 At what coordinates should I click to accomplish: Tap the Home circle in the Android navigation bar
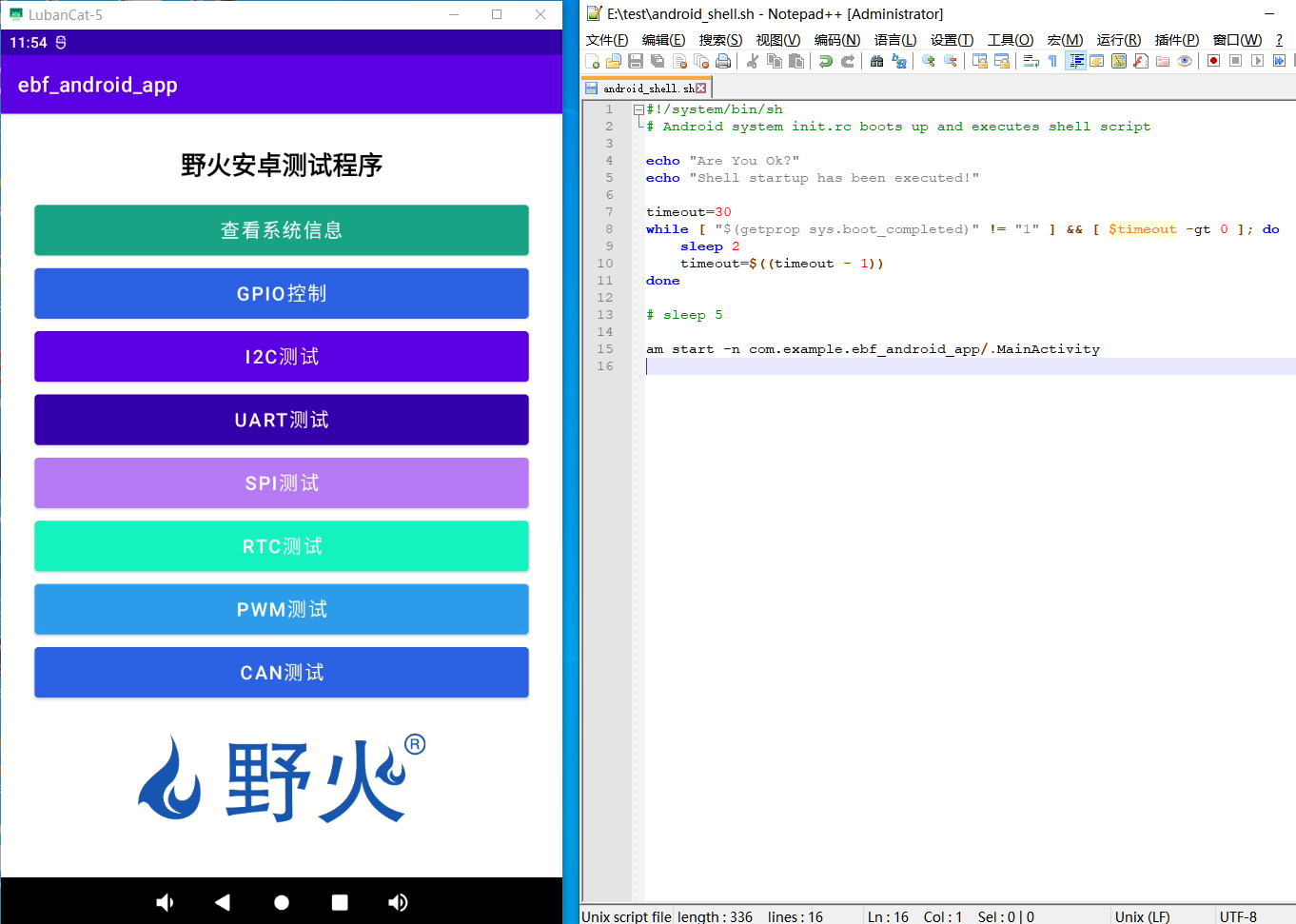click(x=282, y=902)
